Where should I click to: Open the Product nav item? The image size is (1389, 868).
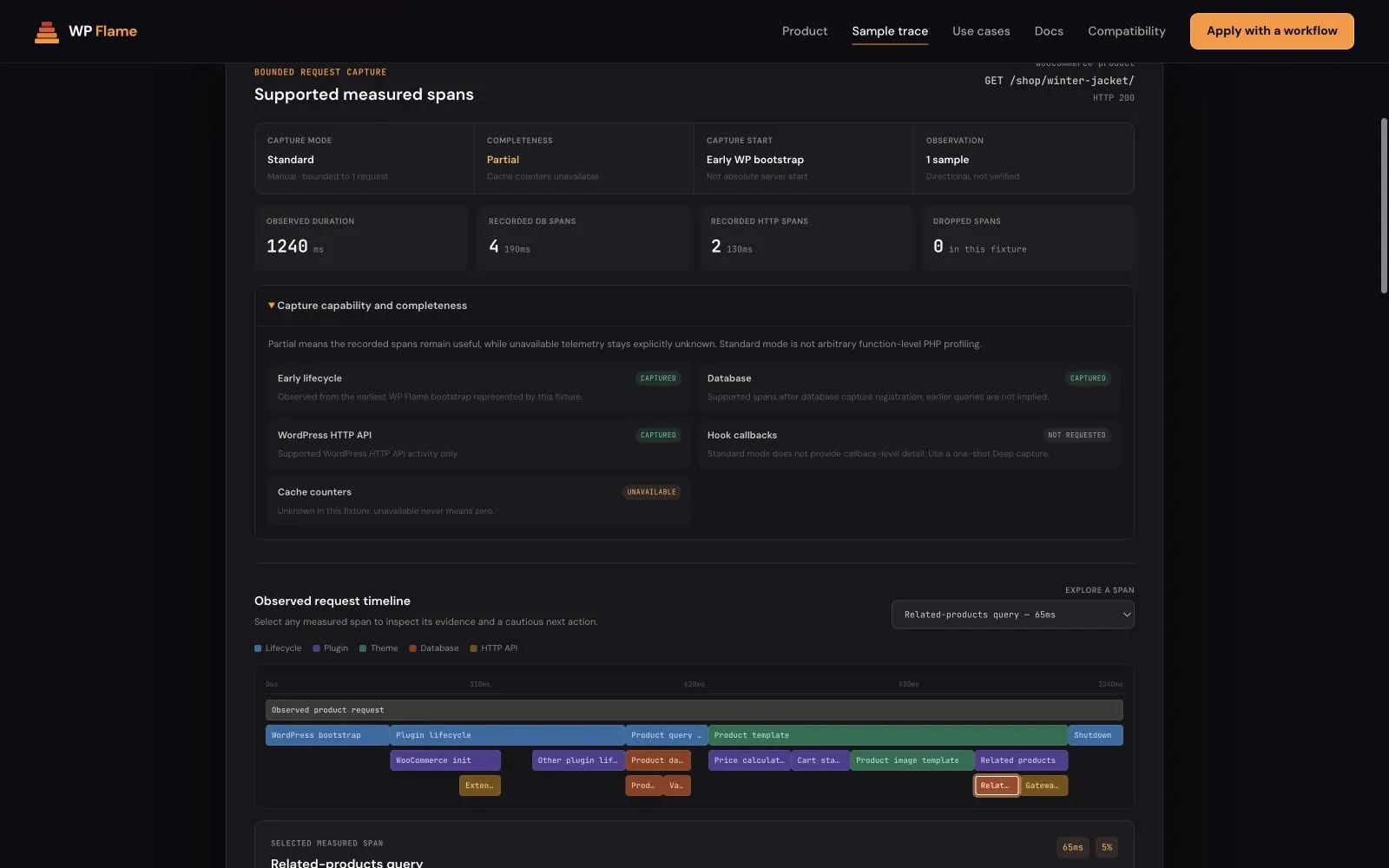click(x=805, y=31)
